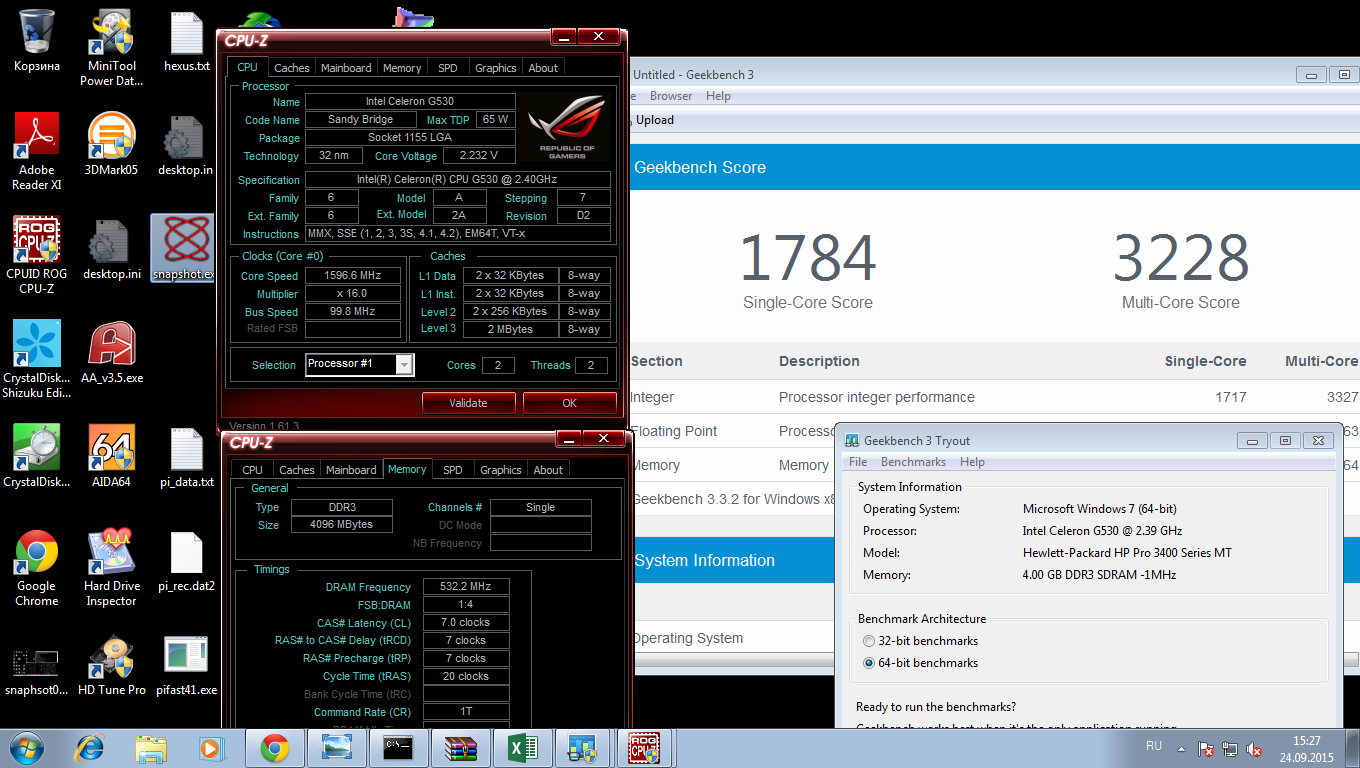Viewport: 1360px width, 768px height.
Task: Open Help menu in Geekbench 3 Tryout
Action: 972,462
